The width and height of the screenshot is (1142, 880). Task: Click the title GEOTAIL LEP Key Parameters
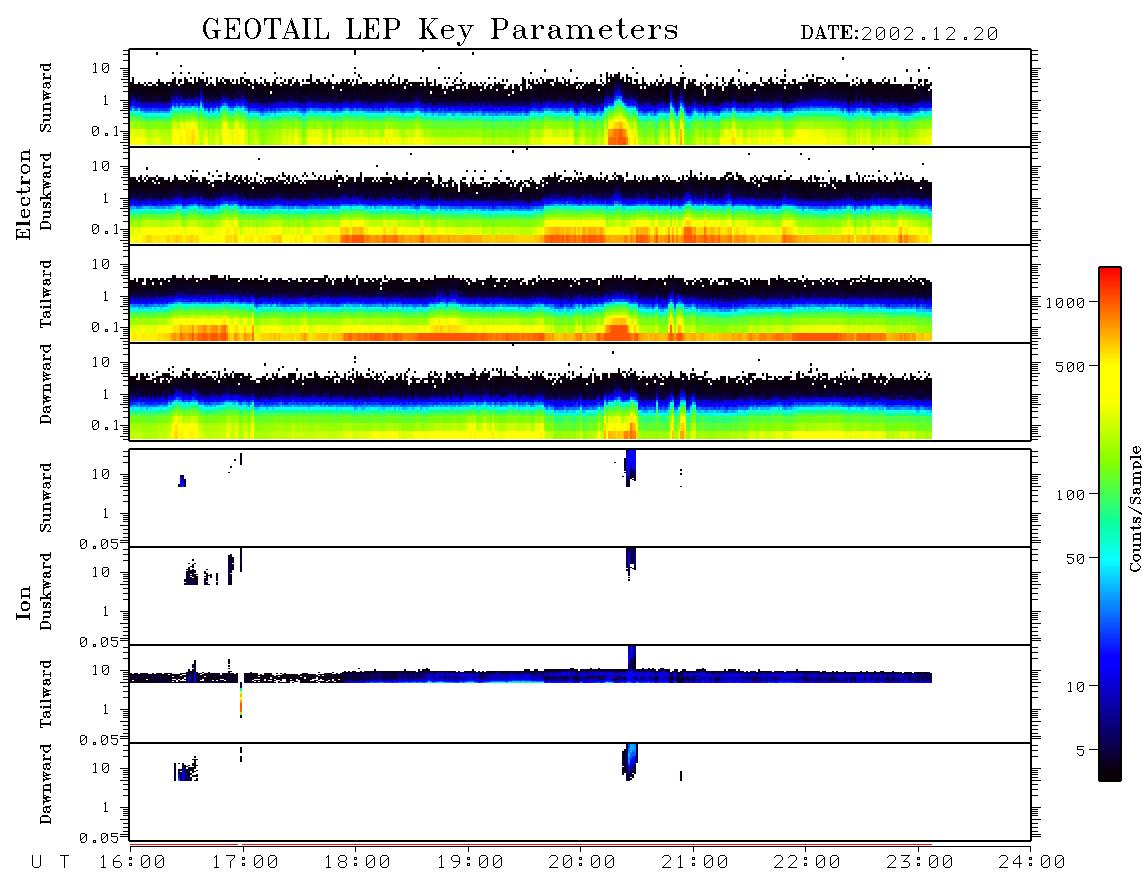click(440, 30)
